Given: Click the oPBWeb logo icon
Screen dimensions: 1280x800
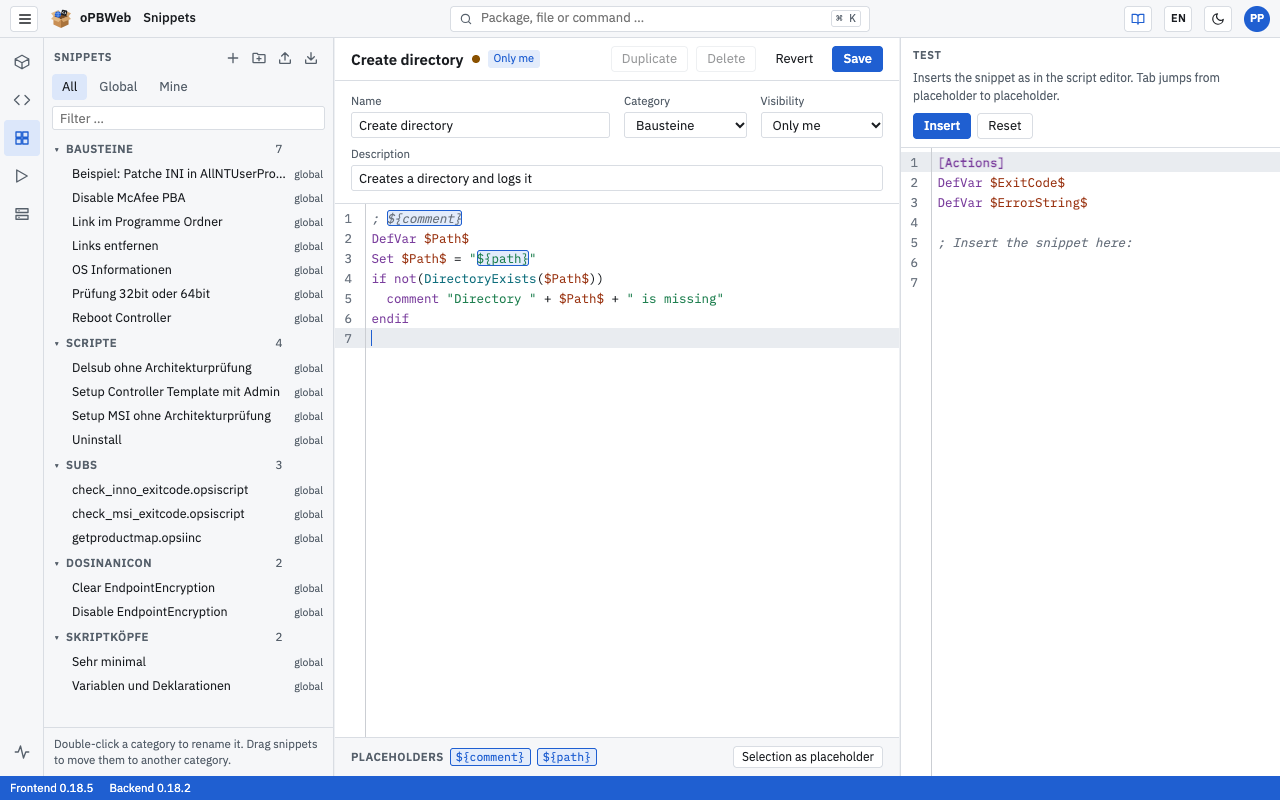Looking at the screenshot, I should 61,18.
